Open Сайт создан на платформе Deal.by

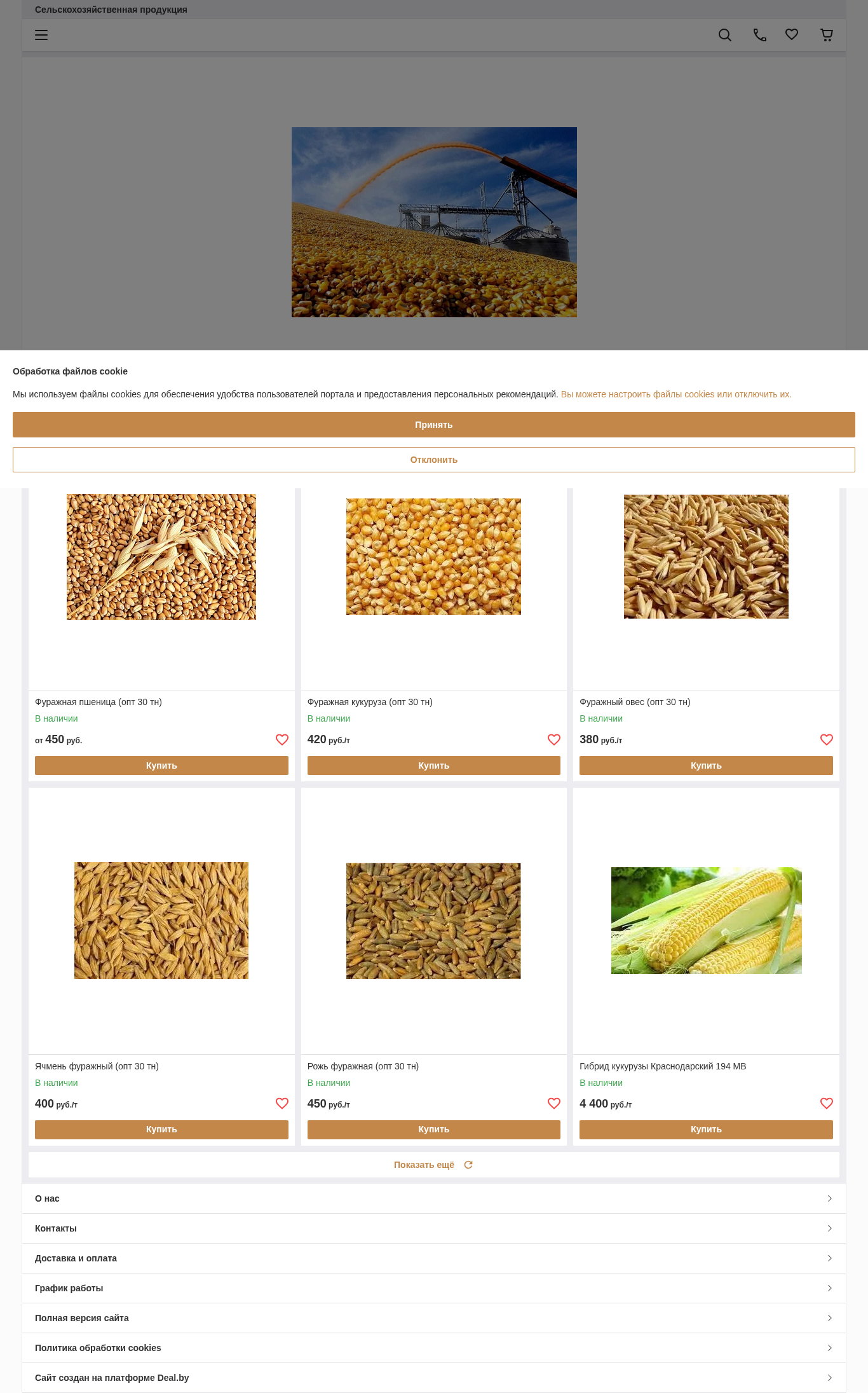coord(434,1378)
